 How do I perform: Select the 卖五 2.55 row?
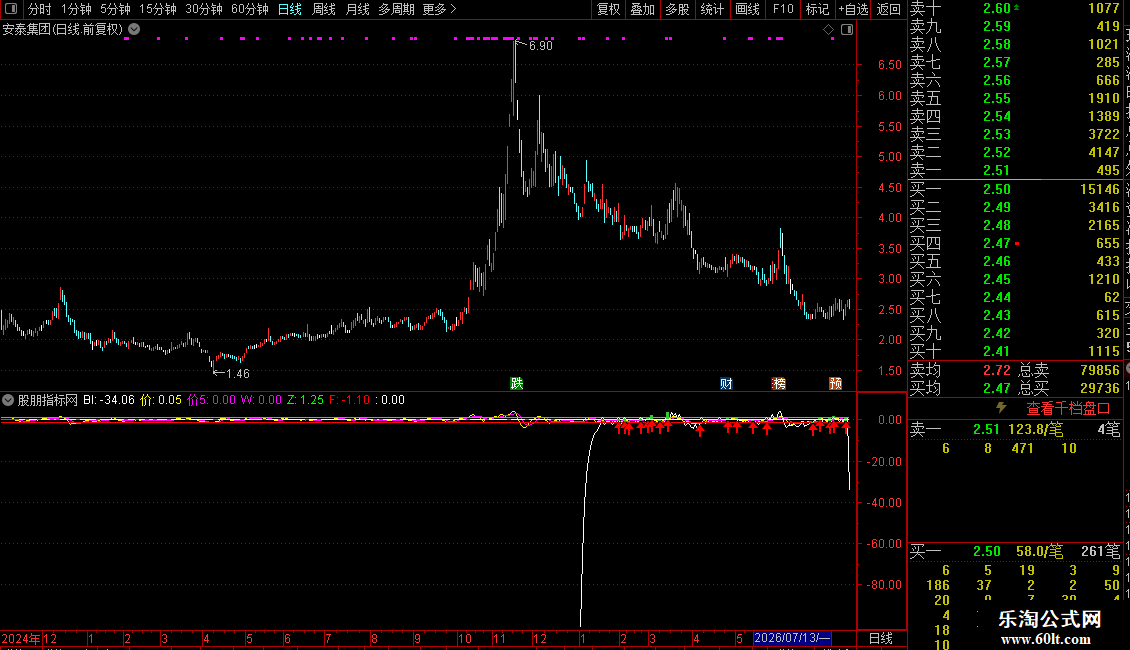(1015, 98)
